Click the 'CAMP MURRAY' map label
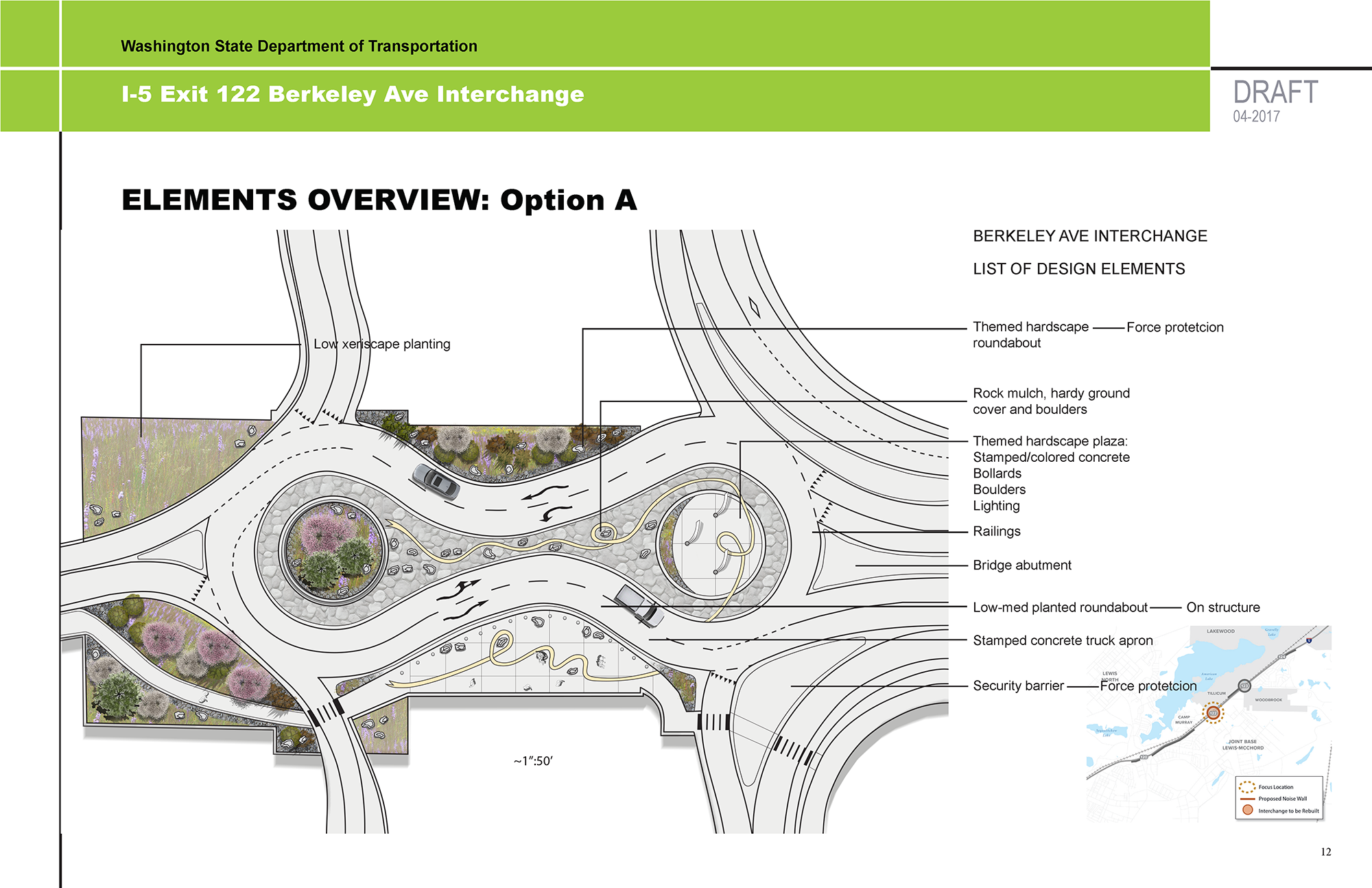 click(x=1184, y=720)
